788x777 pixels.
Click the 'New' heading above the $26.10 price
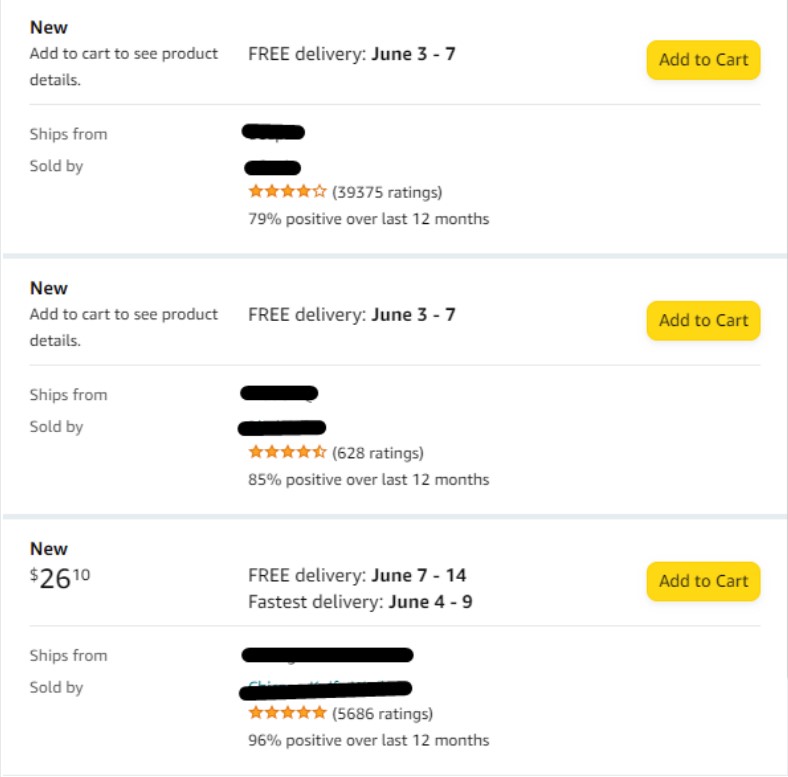tap(49, 548)
